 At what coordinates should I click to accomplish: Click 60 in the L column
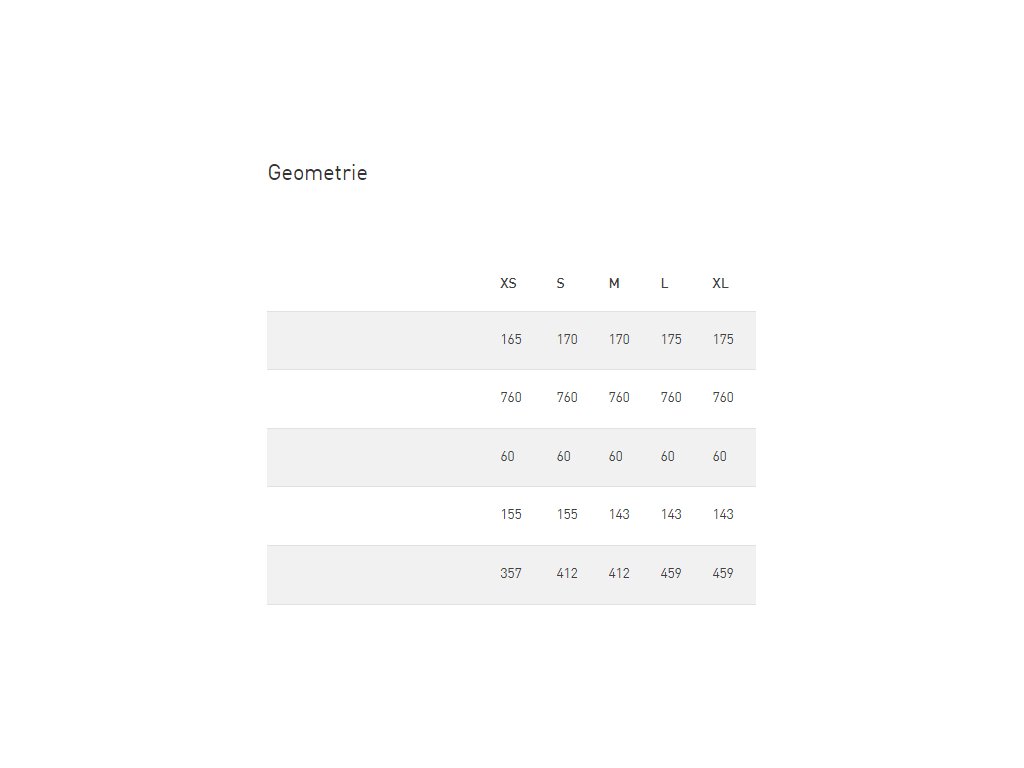(667, 457)
